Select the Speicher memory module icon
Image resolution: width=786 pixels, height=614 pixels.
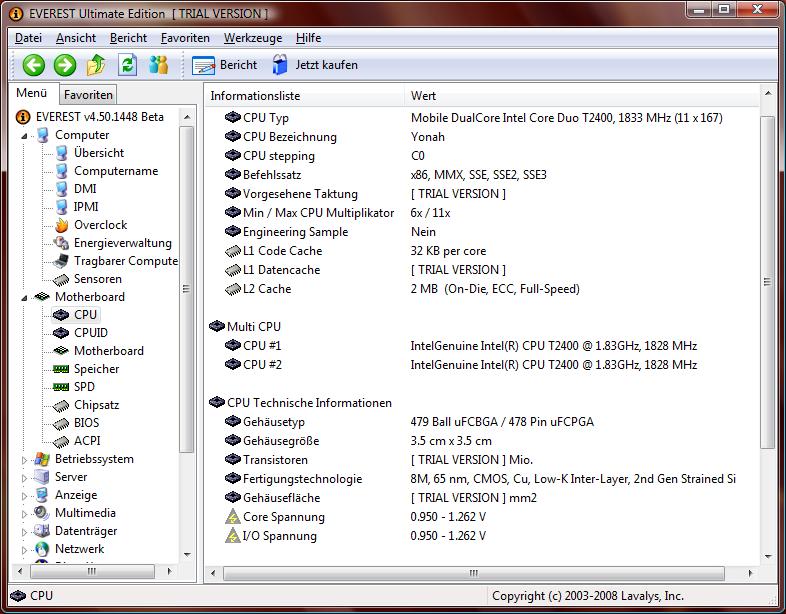tap(61, 369)
